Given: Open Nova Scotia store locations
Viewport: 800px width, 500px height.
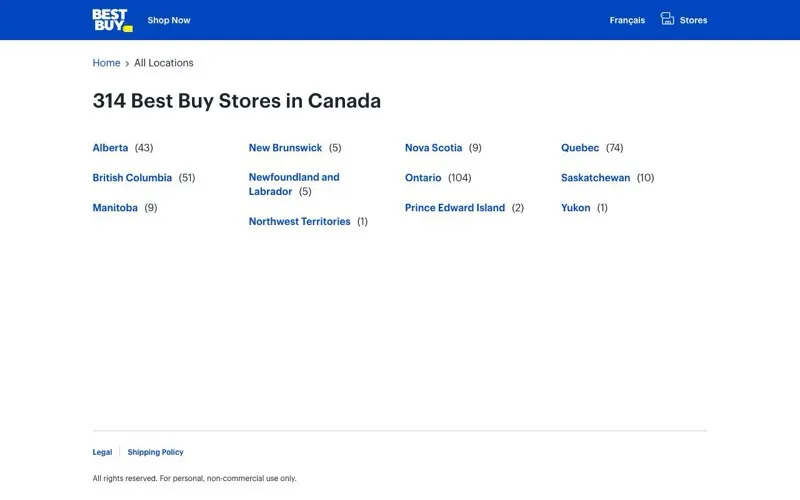Looking at the screenshot, I should pyautogui.click(x=433, y=148).
